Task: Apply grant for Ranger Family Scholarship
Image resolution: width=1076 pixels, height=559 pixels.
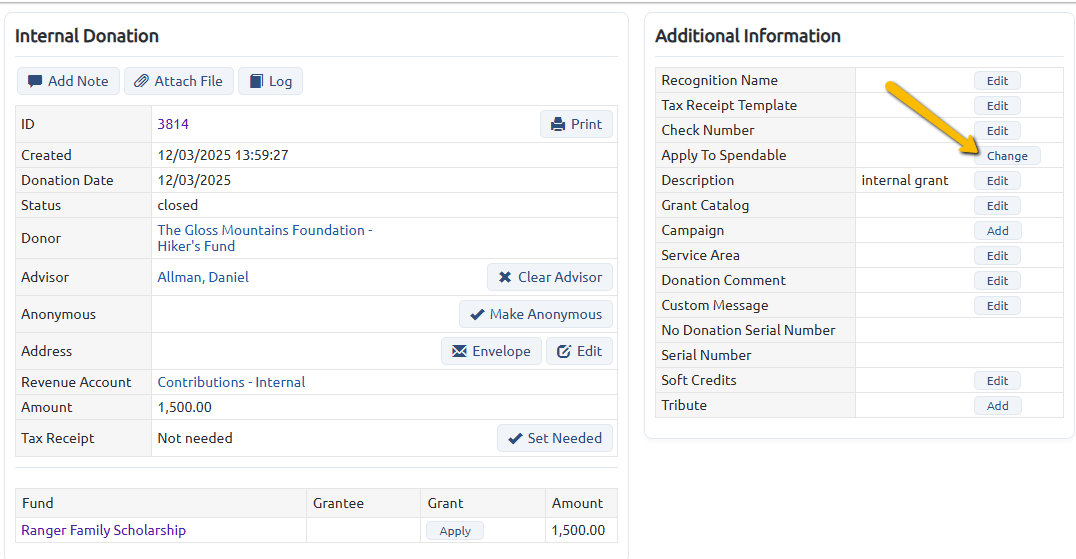Action: point(455,531)
